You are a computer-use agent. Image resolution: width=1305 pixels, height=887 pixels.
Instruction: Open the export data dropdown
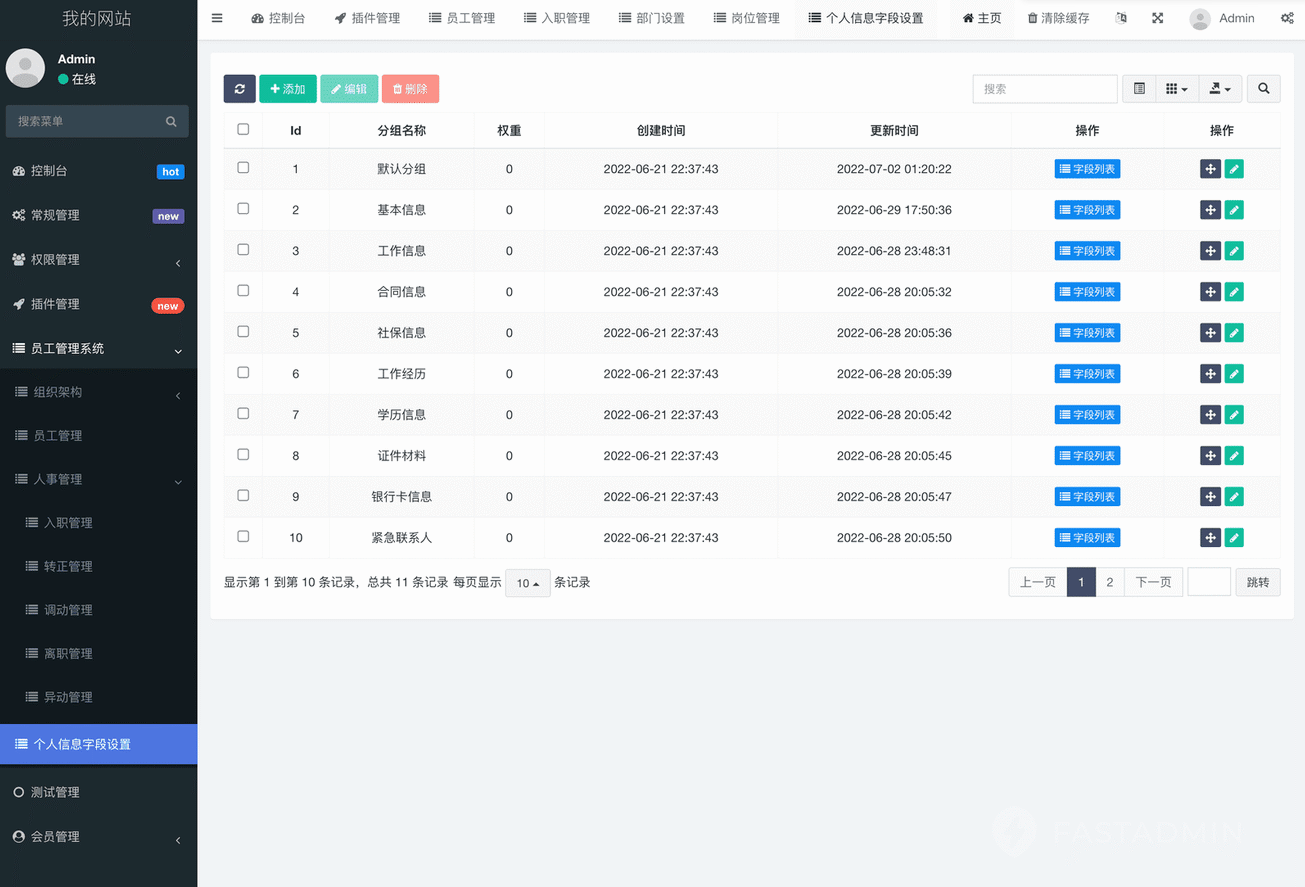[1220, 89]
